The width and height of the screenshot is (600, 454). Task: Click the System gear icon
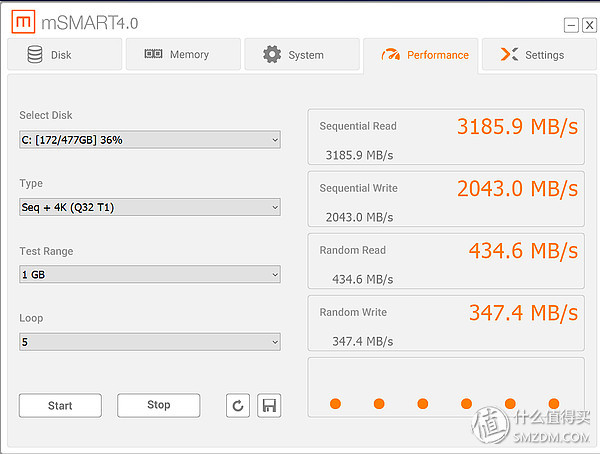point(272,54)
